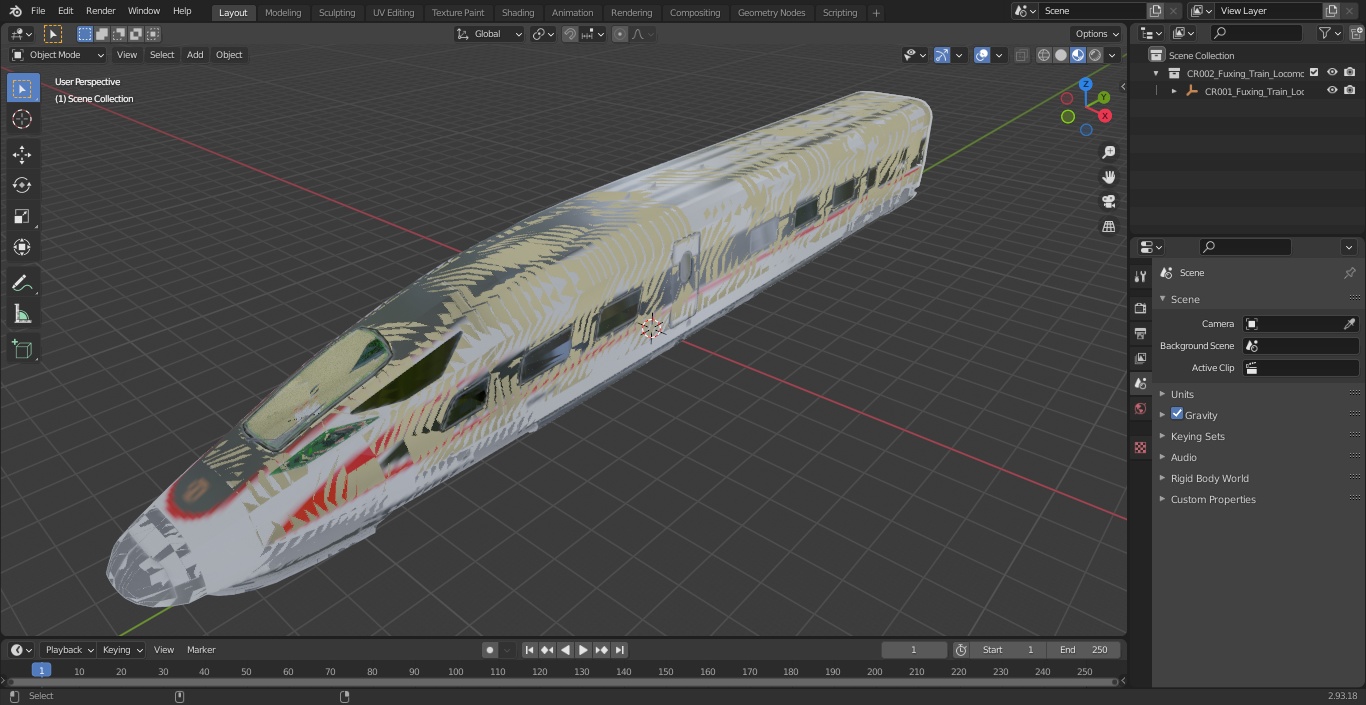Viewport: 1366px width, 705px height.
Task: Select the Measure tool
Action: click(22, 314)
